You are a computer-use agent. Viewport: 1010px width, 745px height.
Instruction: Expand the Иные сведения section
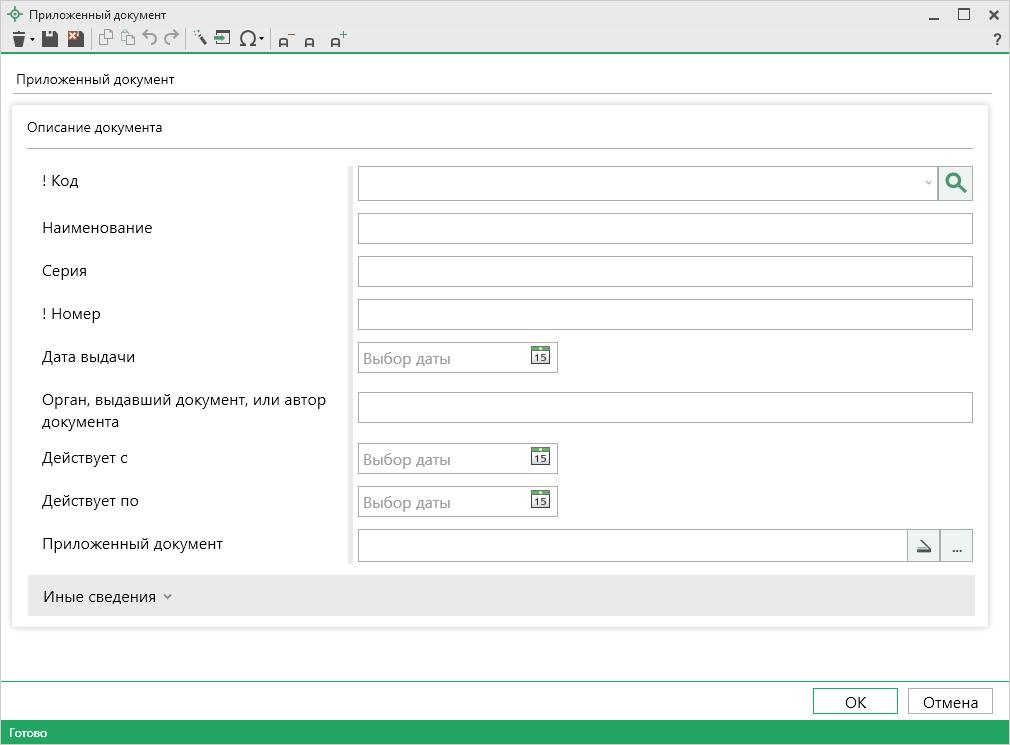[x=108, y=596]
